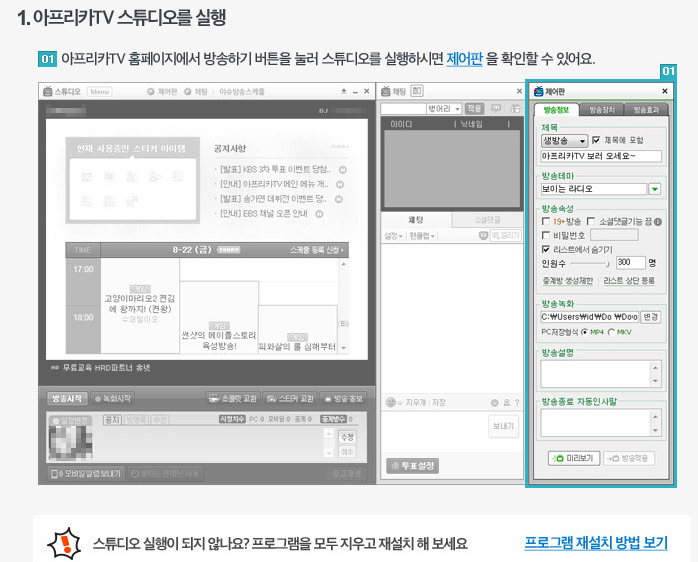Open the emoticon smiley icon in chat
Viewport: 698px width, 562px height.
click(x=391, y=402)
